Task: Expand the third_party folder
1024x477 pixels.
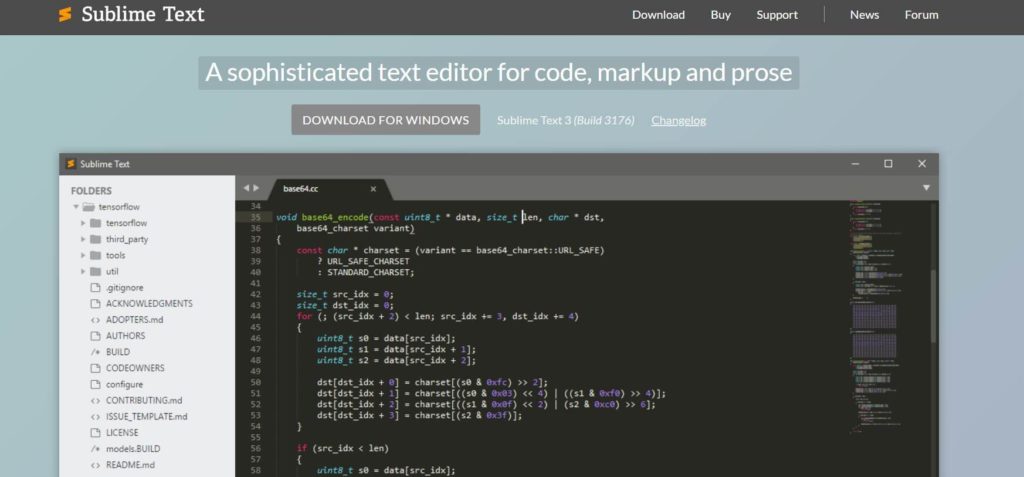Action: pyautogui.click(x=83, y=239)
